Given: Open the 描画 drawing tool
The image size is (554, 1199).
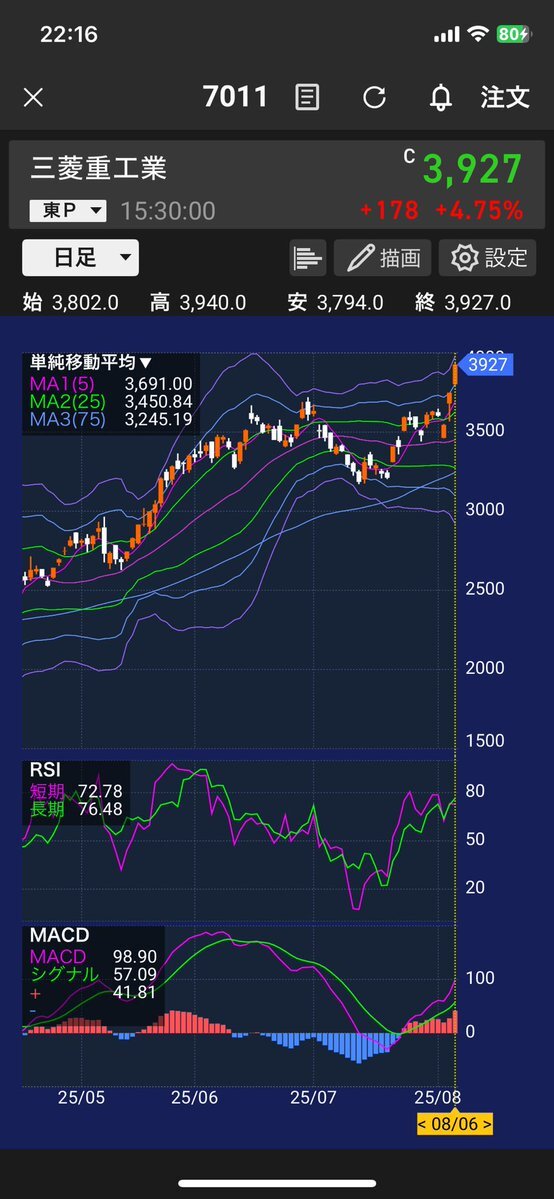Looking at the screenshot, I should pos(383,258).
